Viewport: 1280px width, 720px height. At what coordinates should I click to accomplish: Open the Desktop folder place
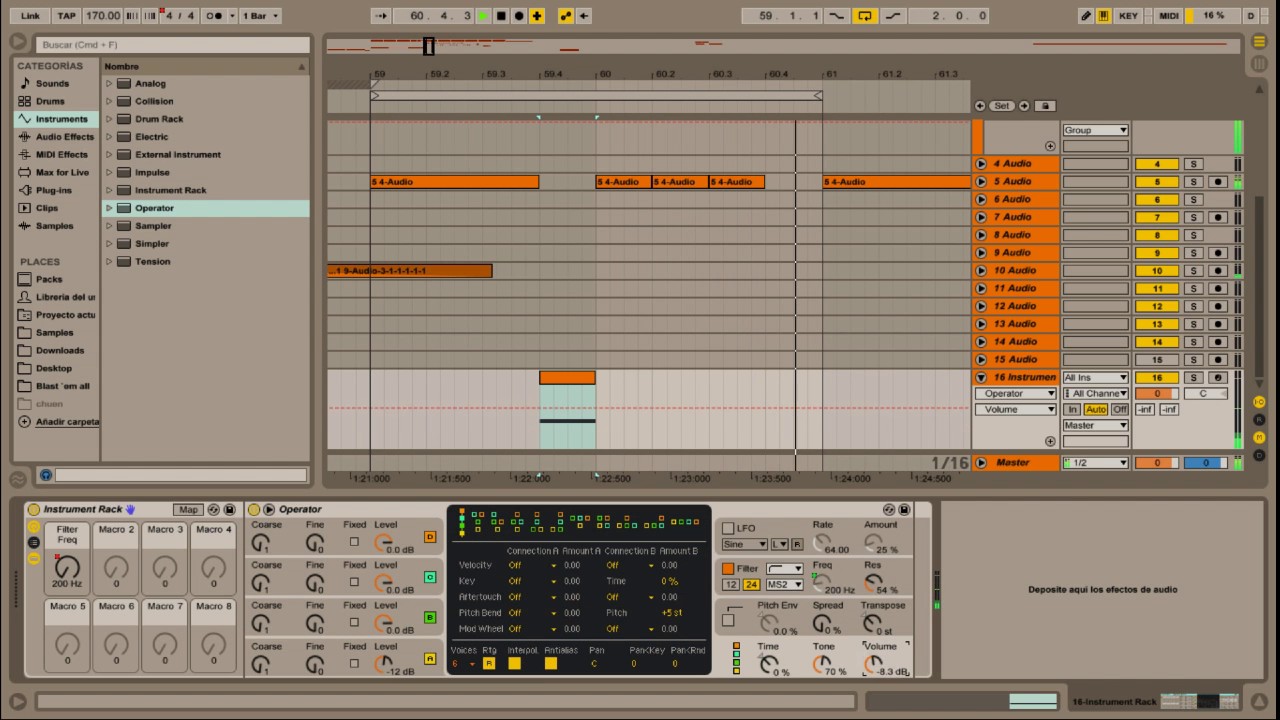click(54, 369)
